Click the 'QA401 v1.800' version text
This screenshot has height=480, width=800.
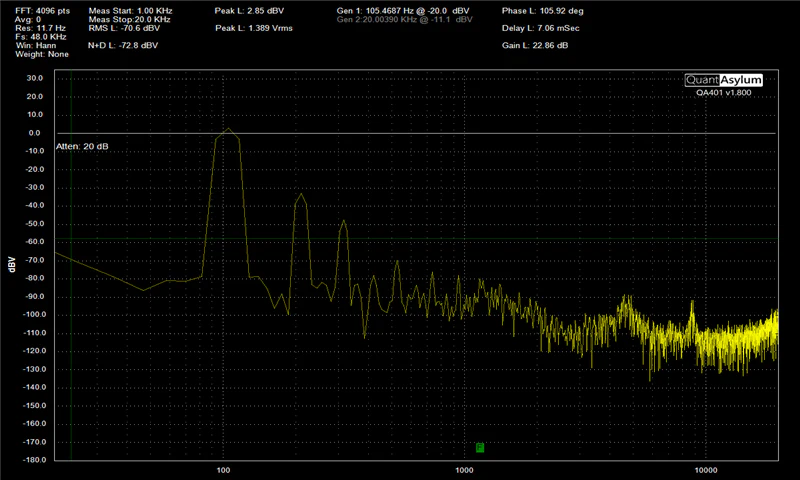(x=723, y=93)
